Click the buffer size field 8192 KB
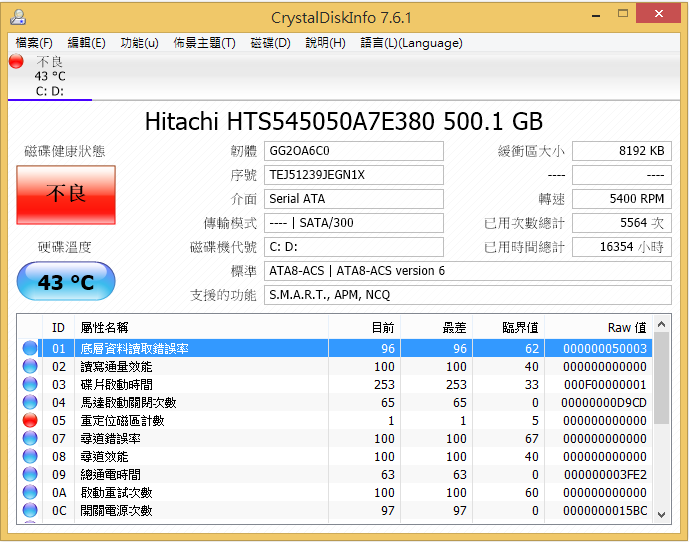 (622, 151)
